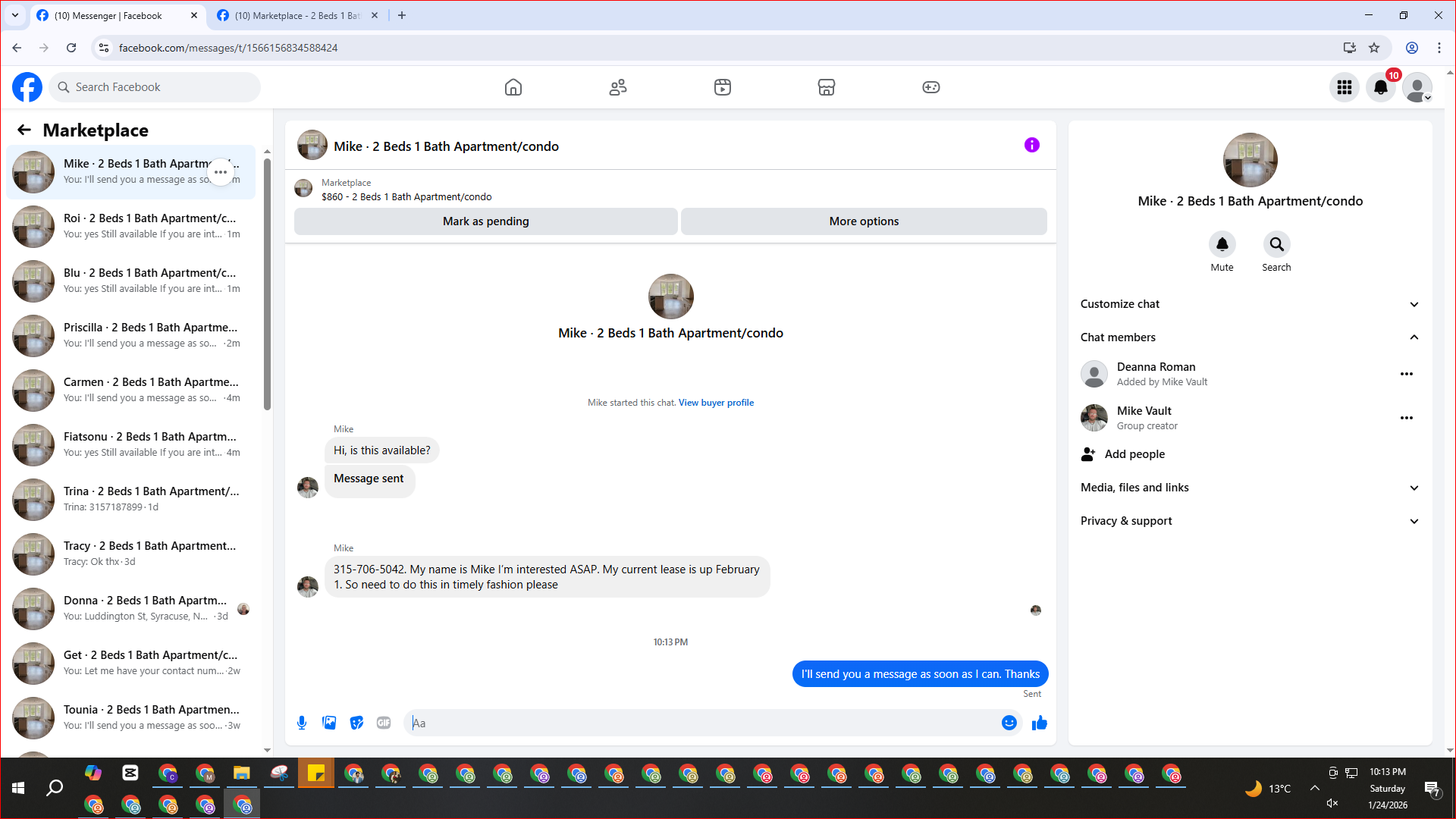Toggle the purple conversation info icon
The height and width of the screenshot is (819, 1456).
pos(1031,145)
